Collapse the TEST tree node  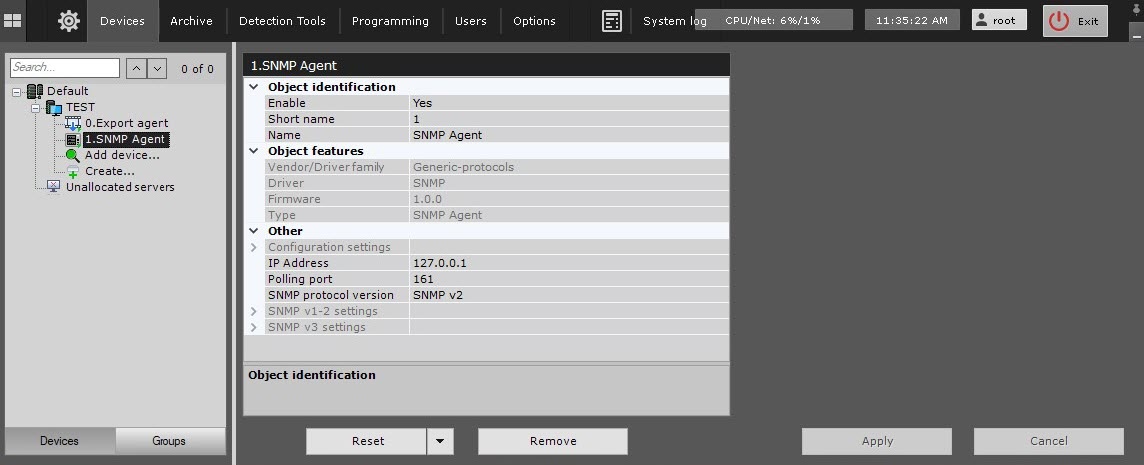[x=36, y=107]
